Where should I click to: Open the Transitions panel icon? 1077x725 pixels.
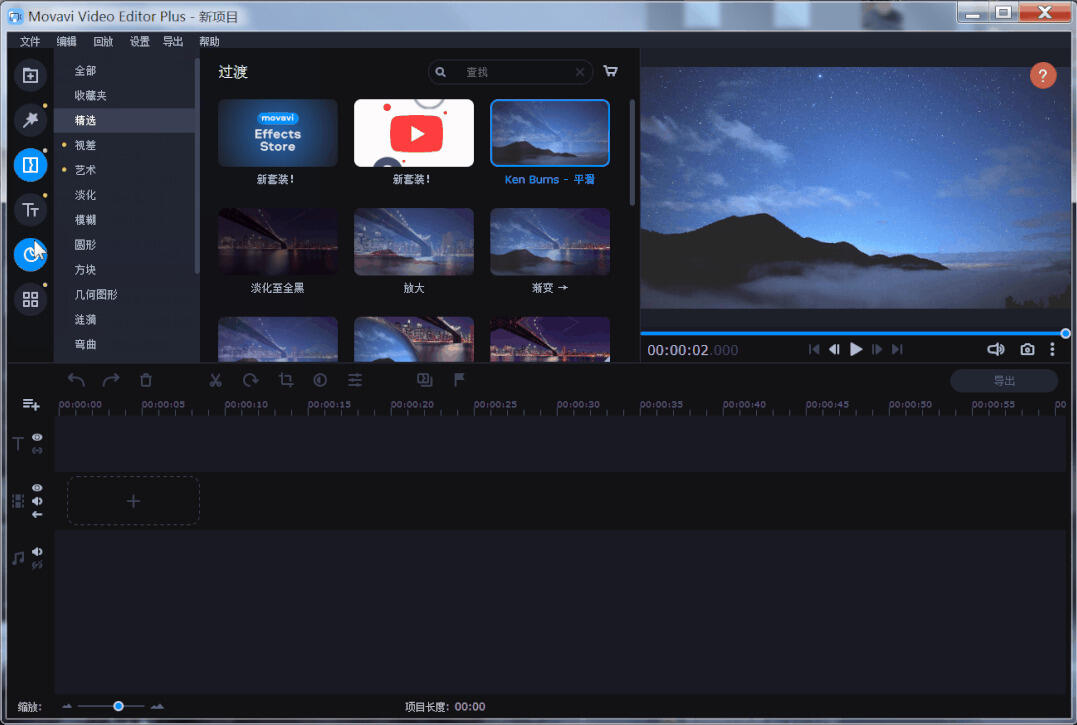(30, 164)
